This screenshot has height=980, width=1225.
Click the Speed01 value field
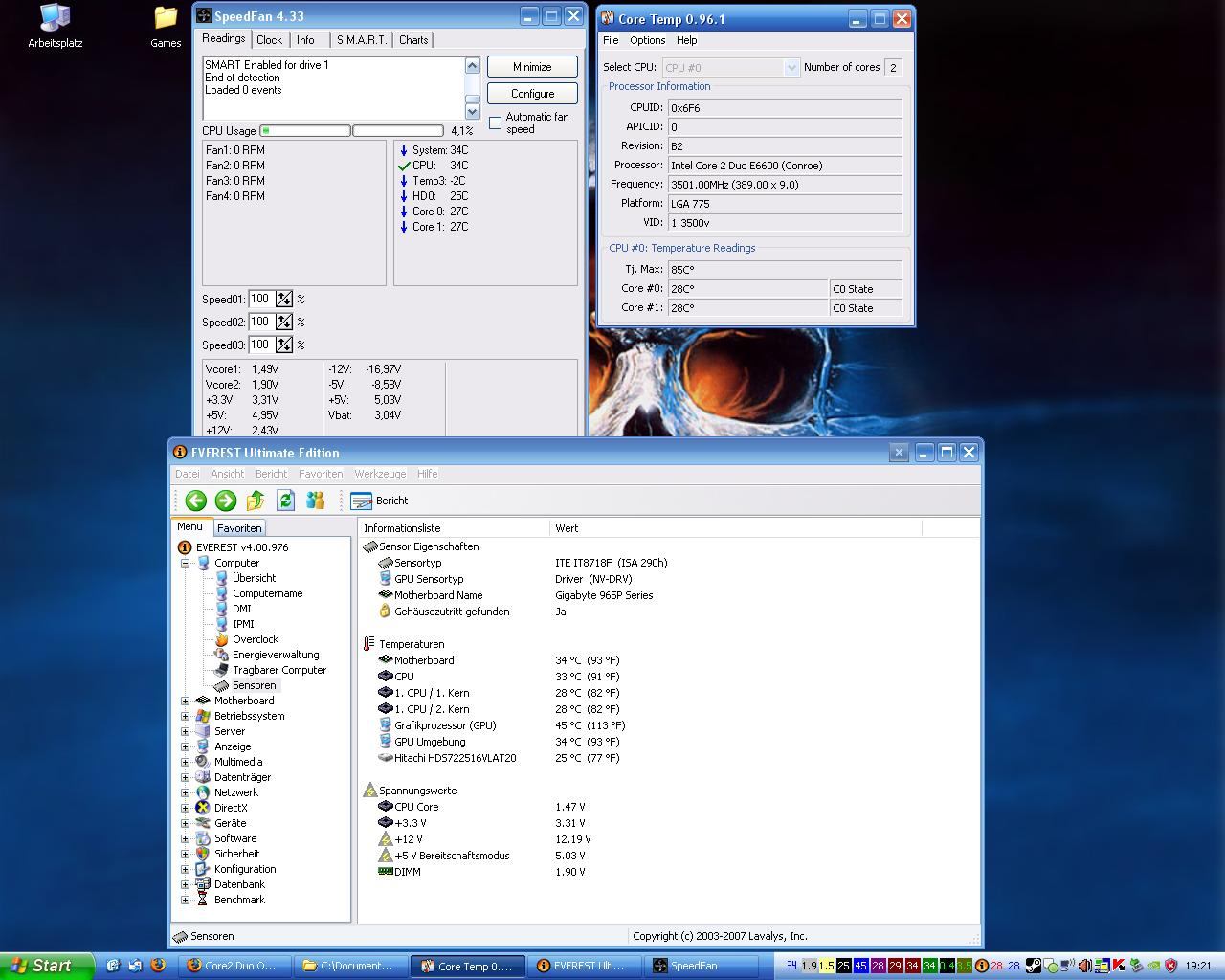(x=262, y=300)
